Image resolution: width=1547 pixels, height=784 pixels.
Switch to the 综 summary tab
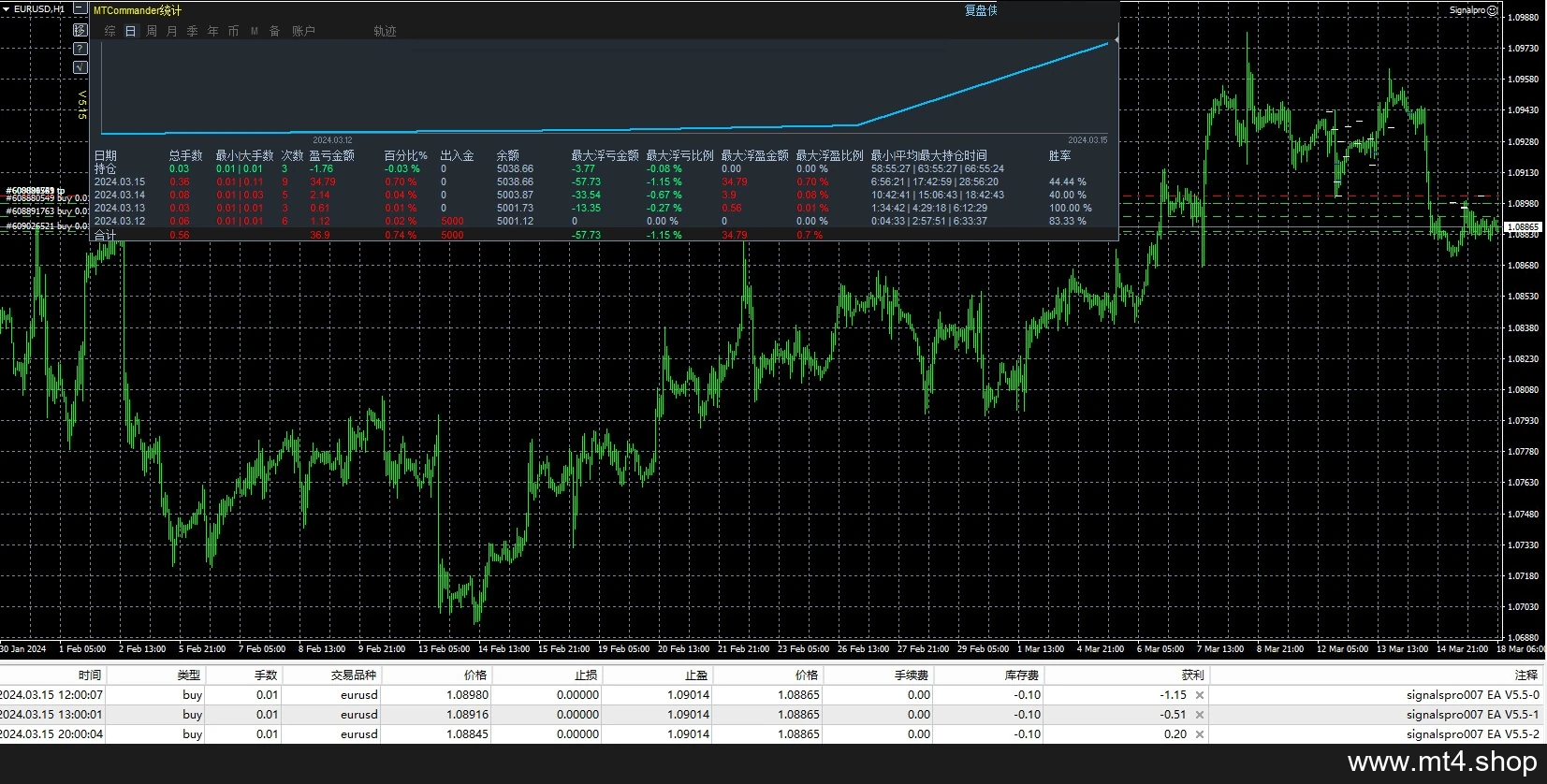110,31
